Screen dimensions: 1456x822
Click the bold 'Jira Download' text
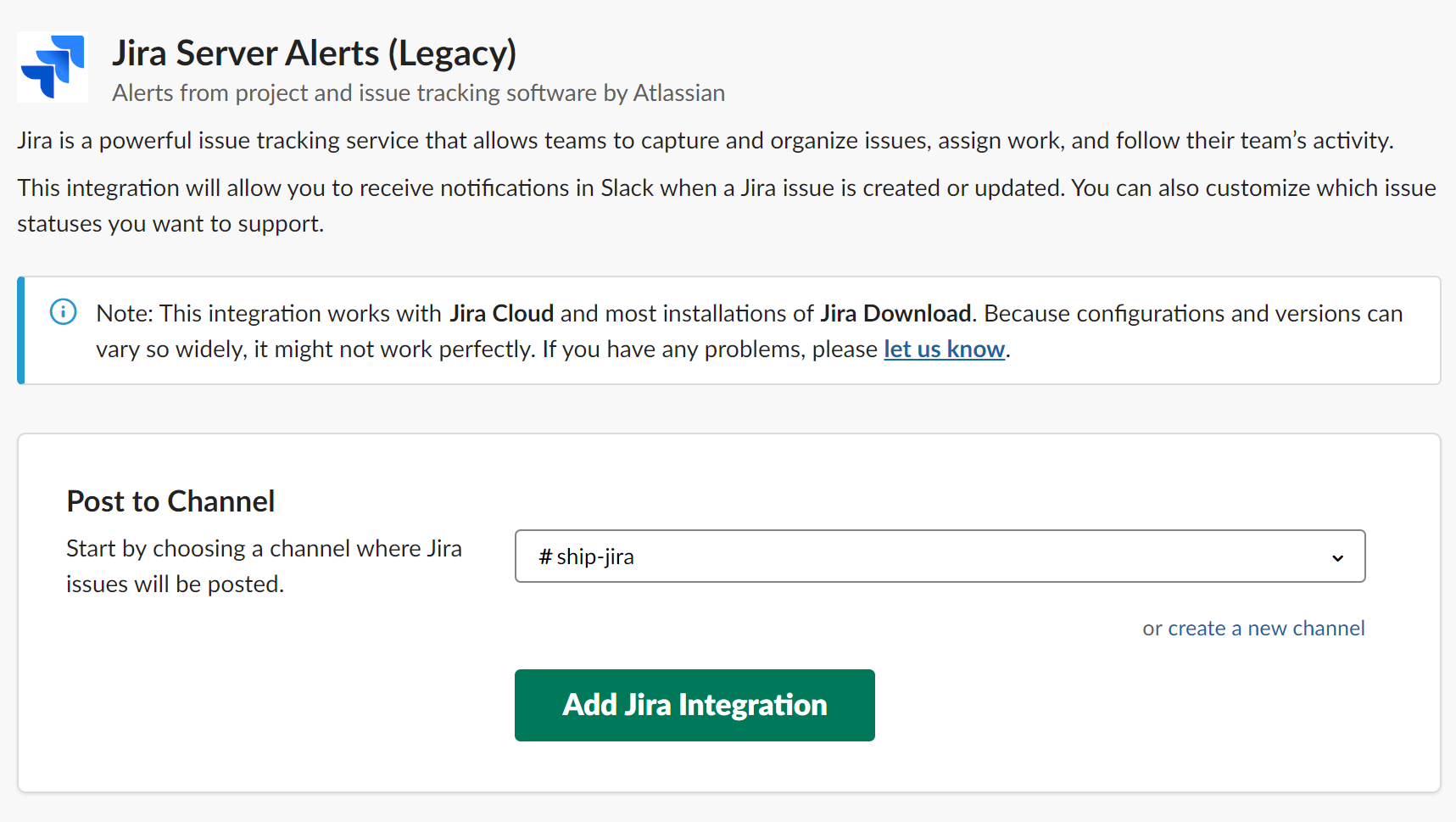(895, 314)
